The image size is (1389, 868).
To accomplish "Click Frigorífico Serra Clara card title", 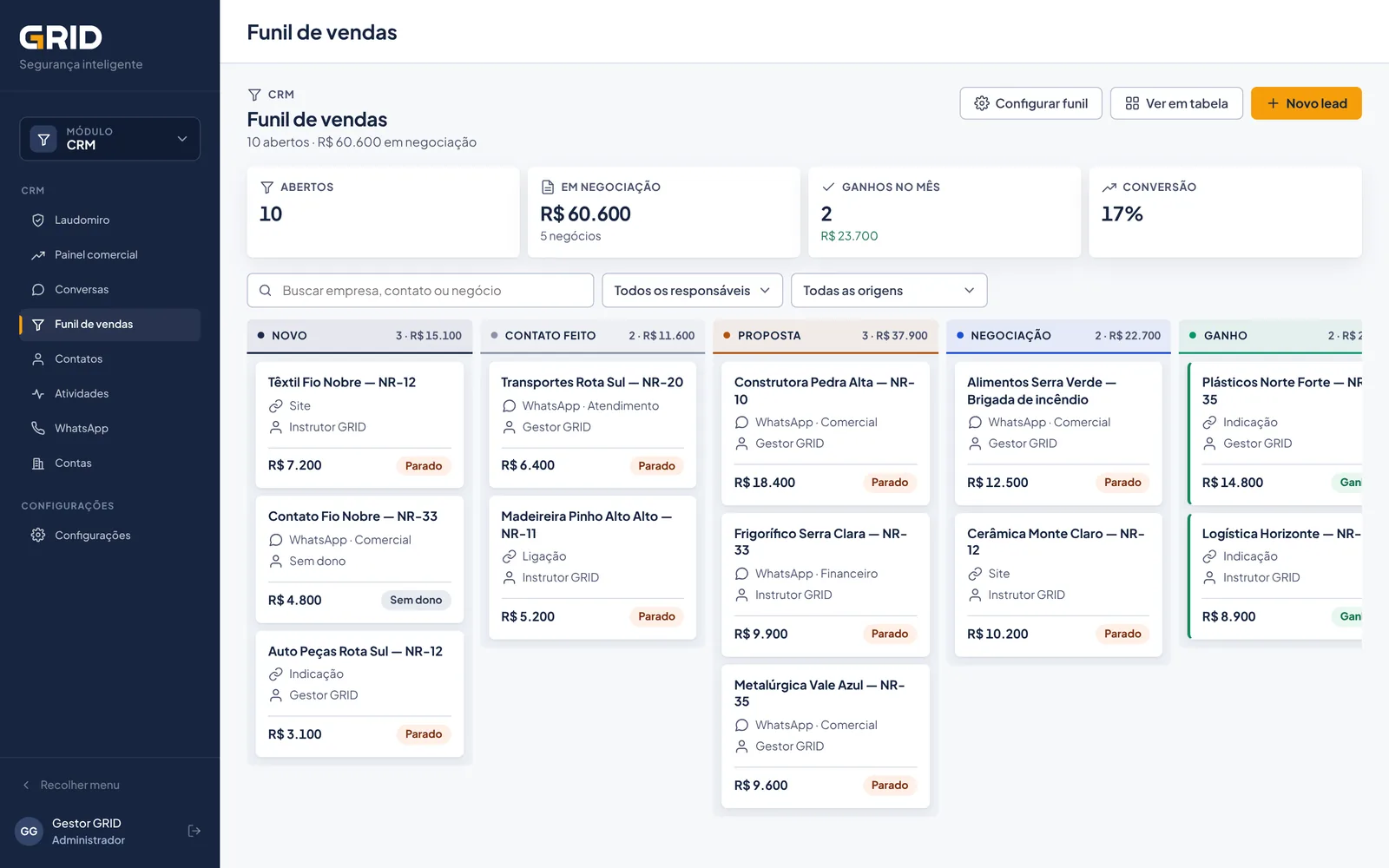I will (x=820, y=542).
